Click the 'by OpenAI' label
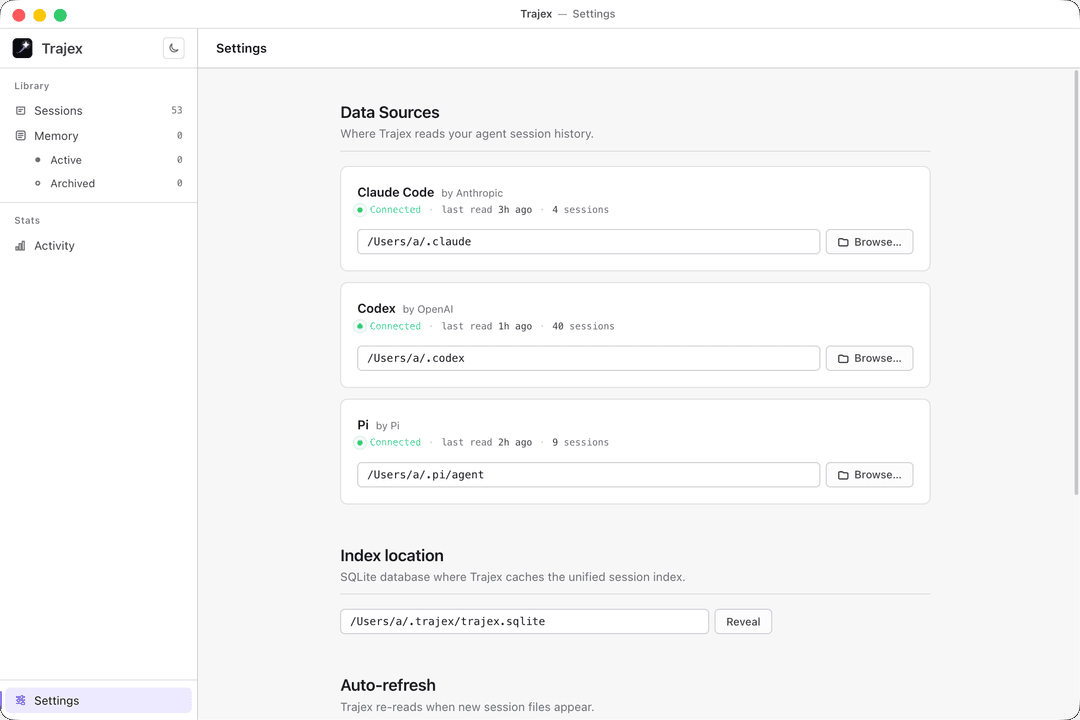1080x720 pixels. click(x=428, y=310)
